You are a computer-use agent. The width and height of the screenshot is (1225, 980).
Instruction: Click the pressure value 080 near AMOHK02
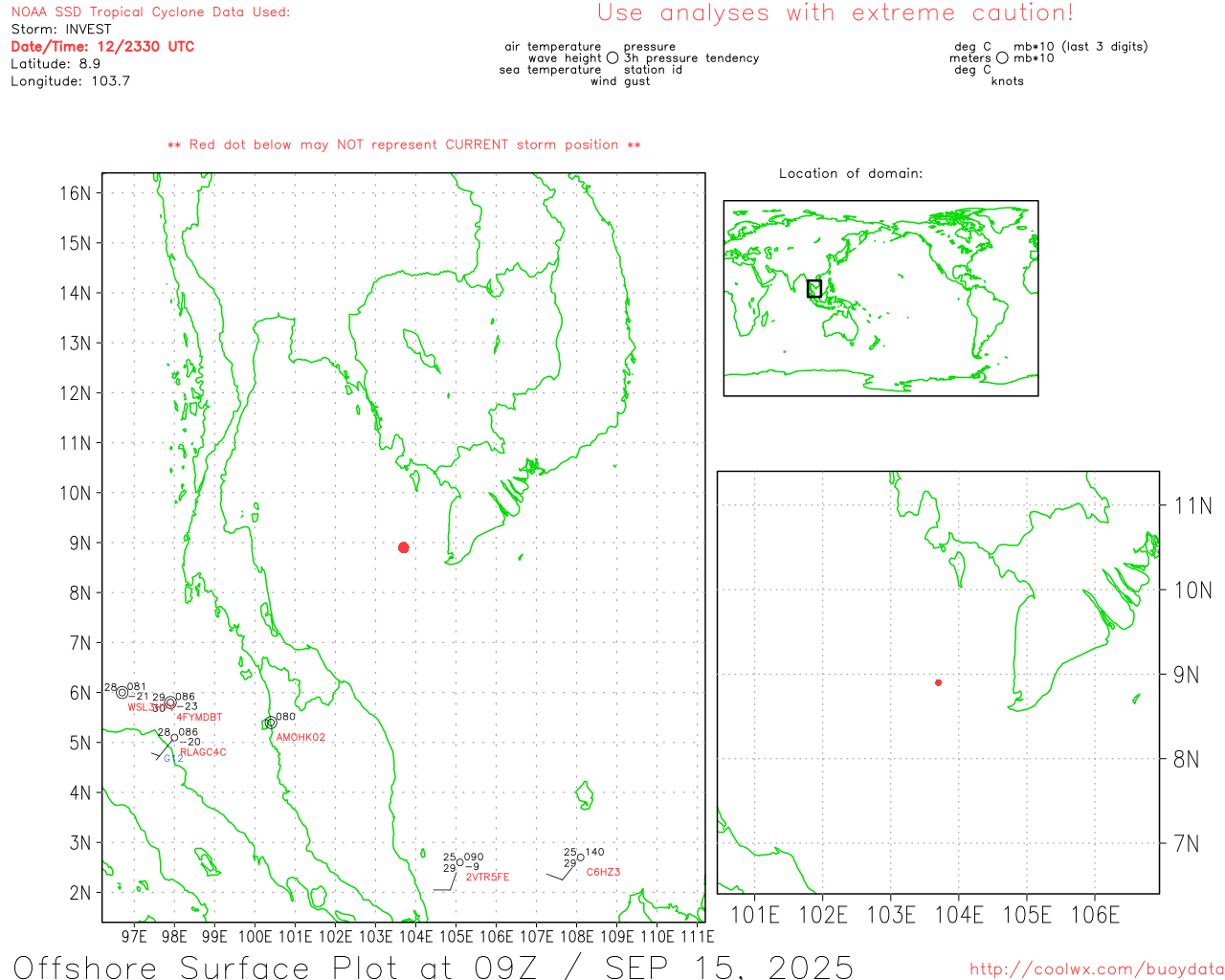click(285, 717)
